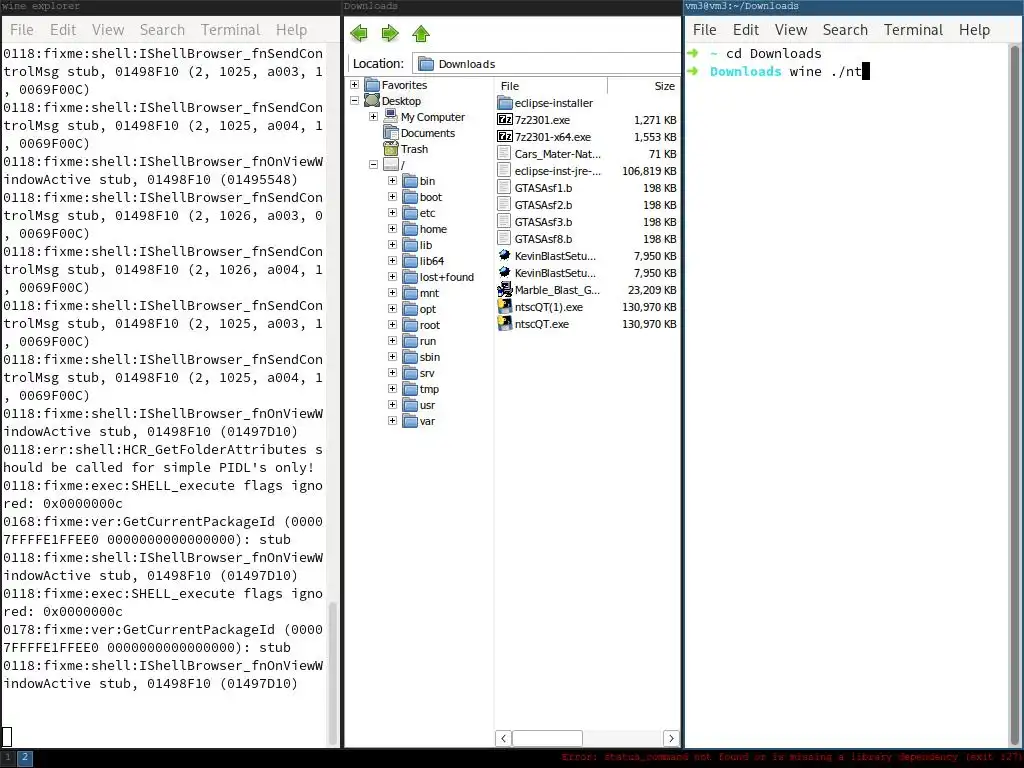
Task: Collapse the root / tree node
Action: click(374, 165)
